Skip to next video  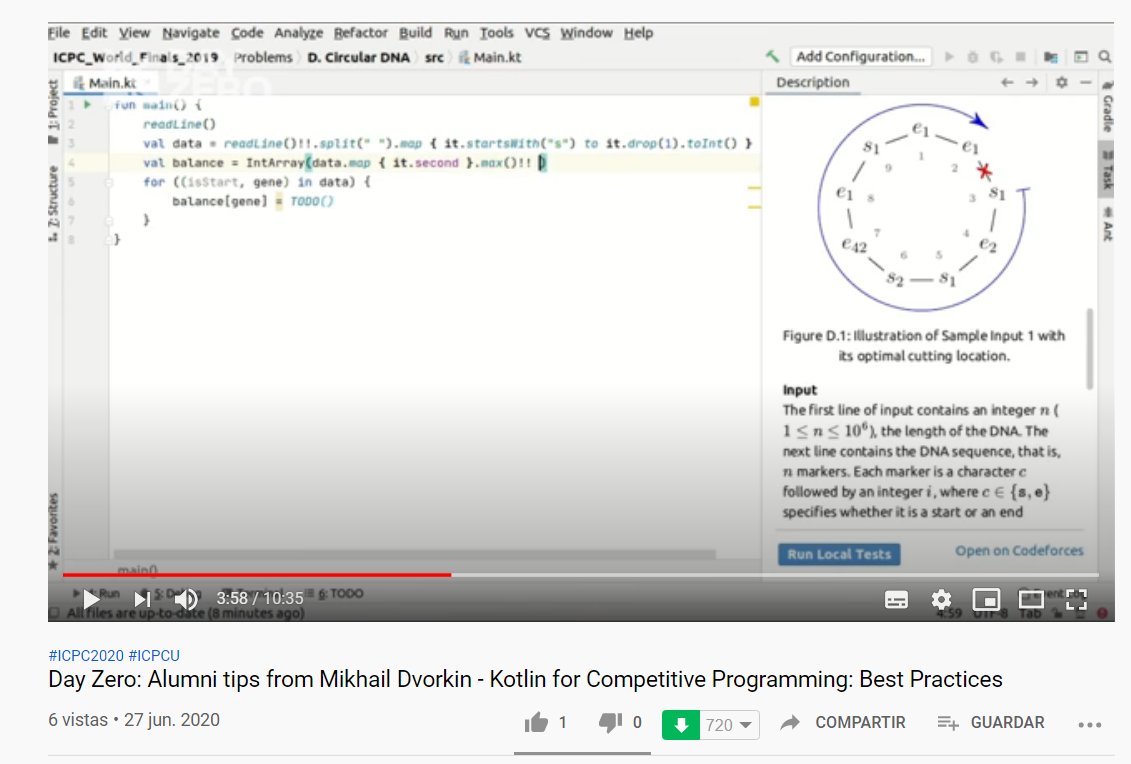coord(142,599)
